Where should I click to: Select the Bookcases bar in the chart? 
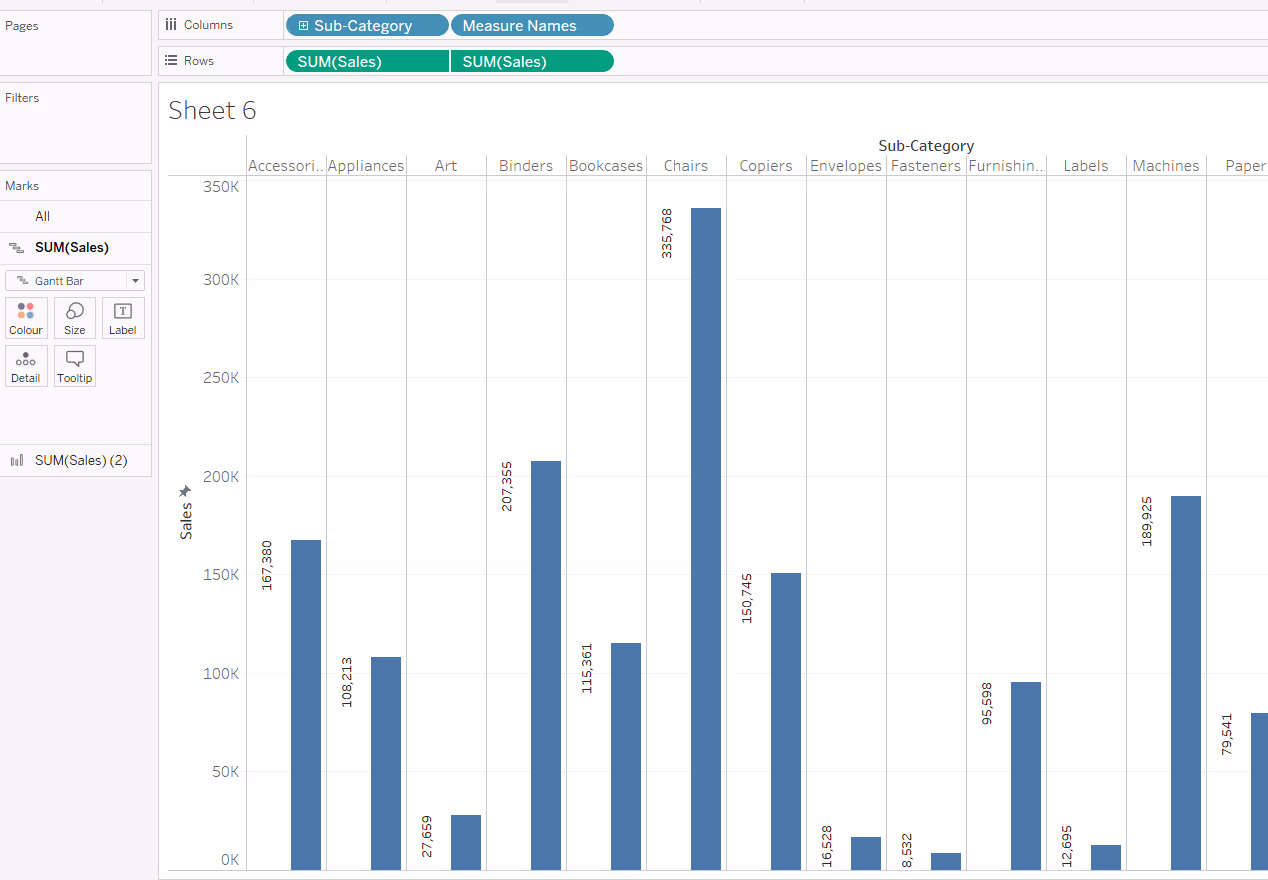[x=626, y=756]
